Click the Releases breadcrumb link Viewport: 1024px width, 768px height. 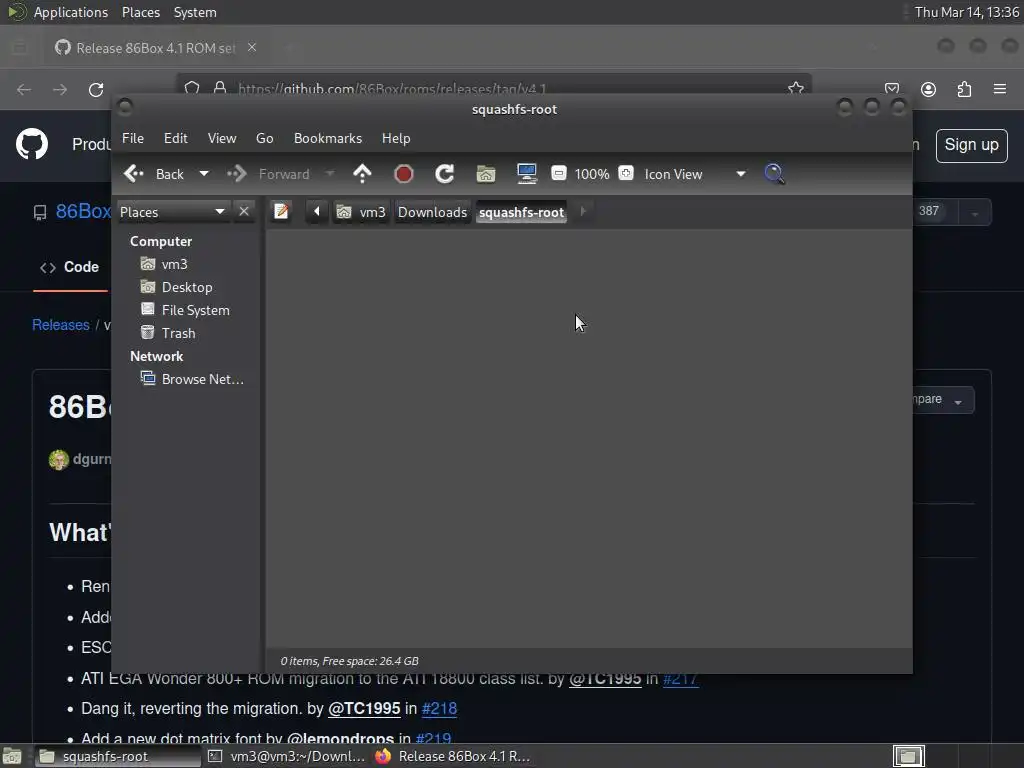61,325
